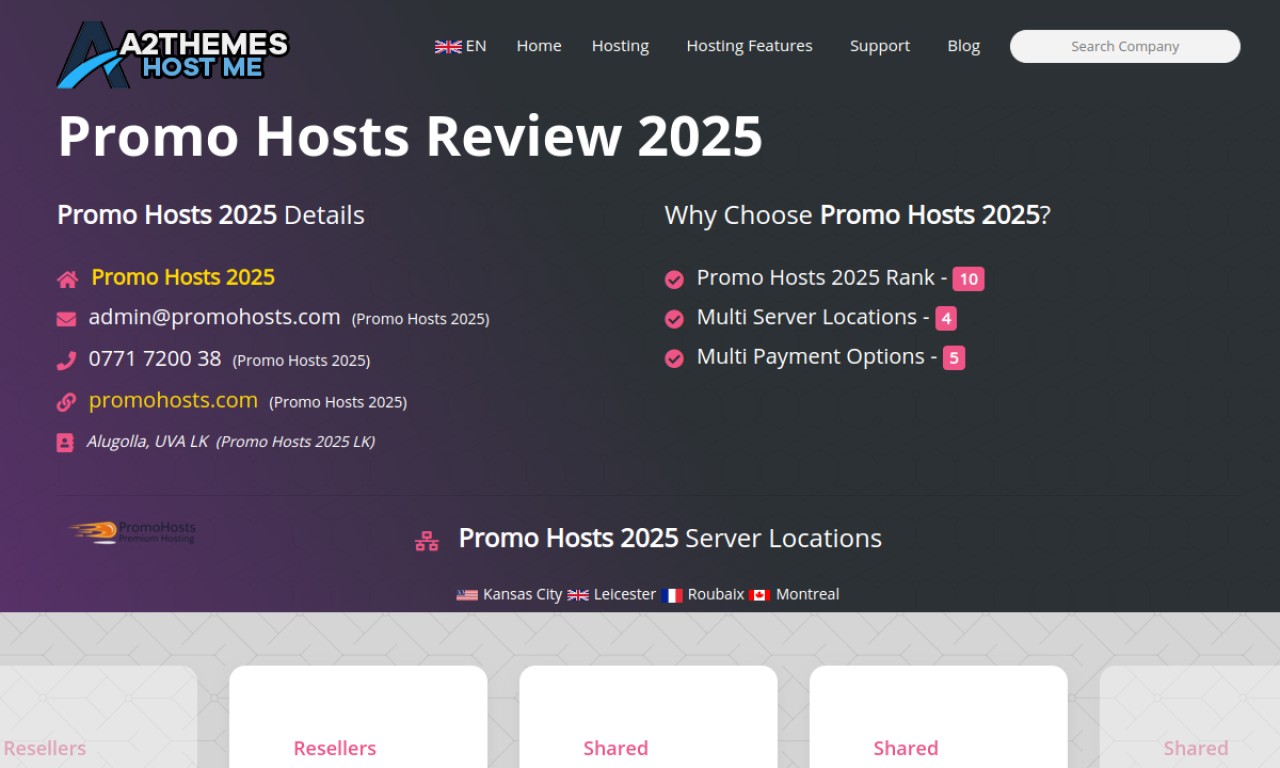Viewport: 1280px width, 768px height.
Task: Click the Kansas City location text
Action: pyautogui.click(x=523, y=594)
